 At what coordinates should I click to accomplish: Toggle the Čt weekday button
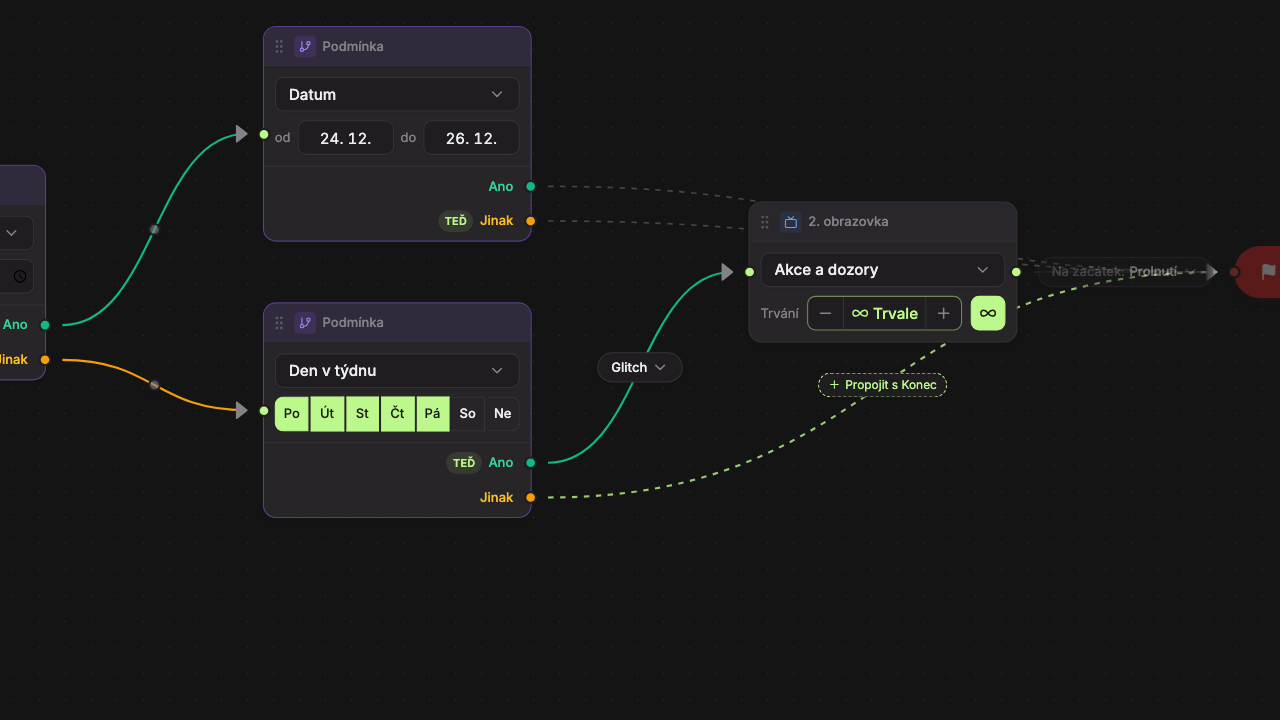point(397,414)
